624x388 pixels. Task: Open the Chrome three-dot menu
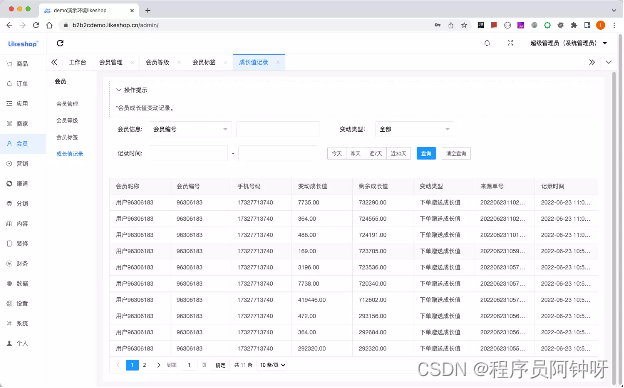point(614,25)
